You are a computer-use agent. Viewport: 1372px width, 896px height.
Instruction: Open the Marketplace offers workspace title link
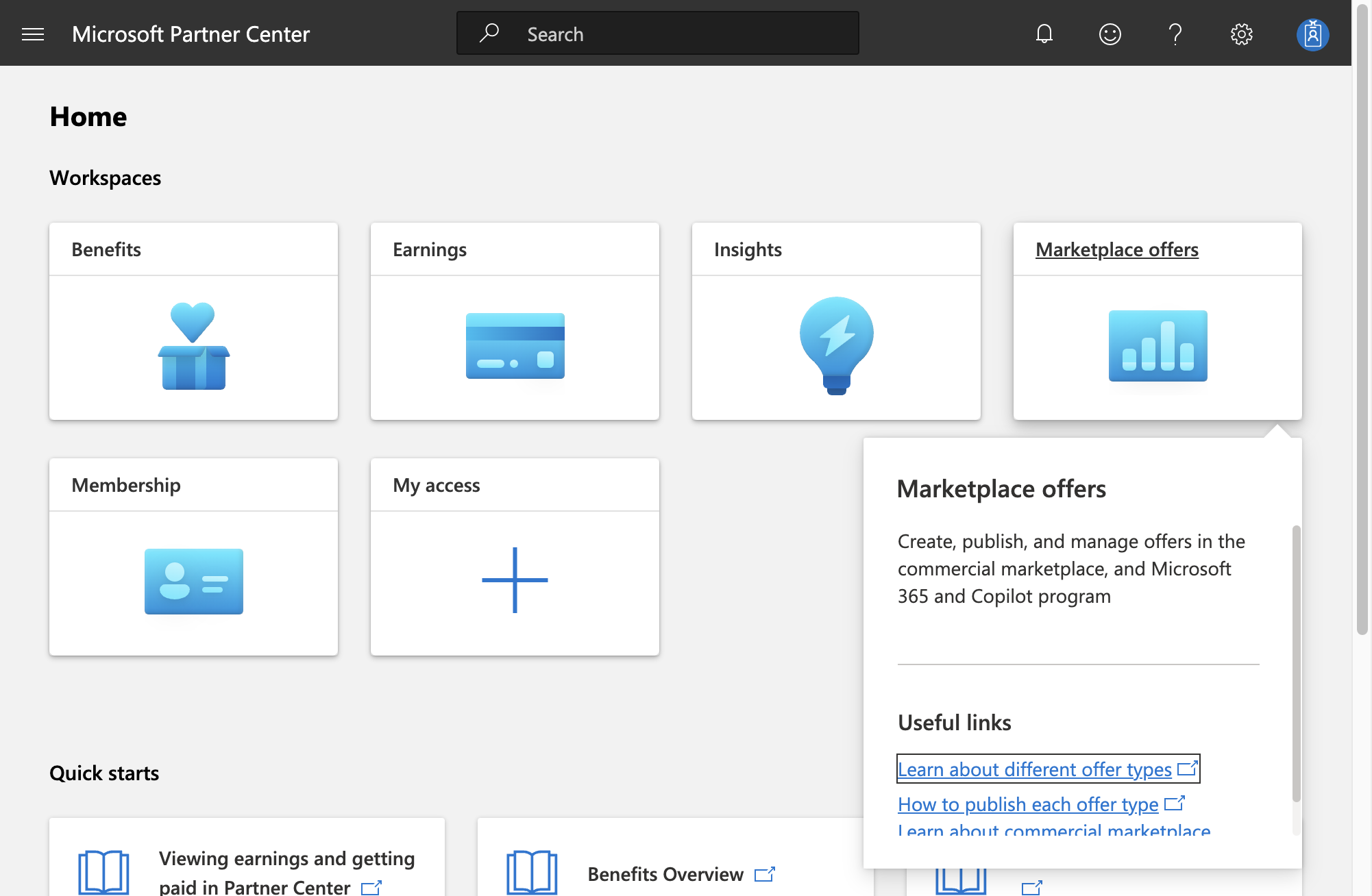pyautogui.click(x=1117, y=249)
